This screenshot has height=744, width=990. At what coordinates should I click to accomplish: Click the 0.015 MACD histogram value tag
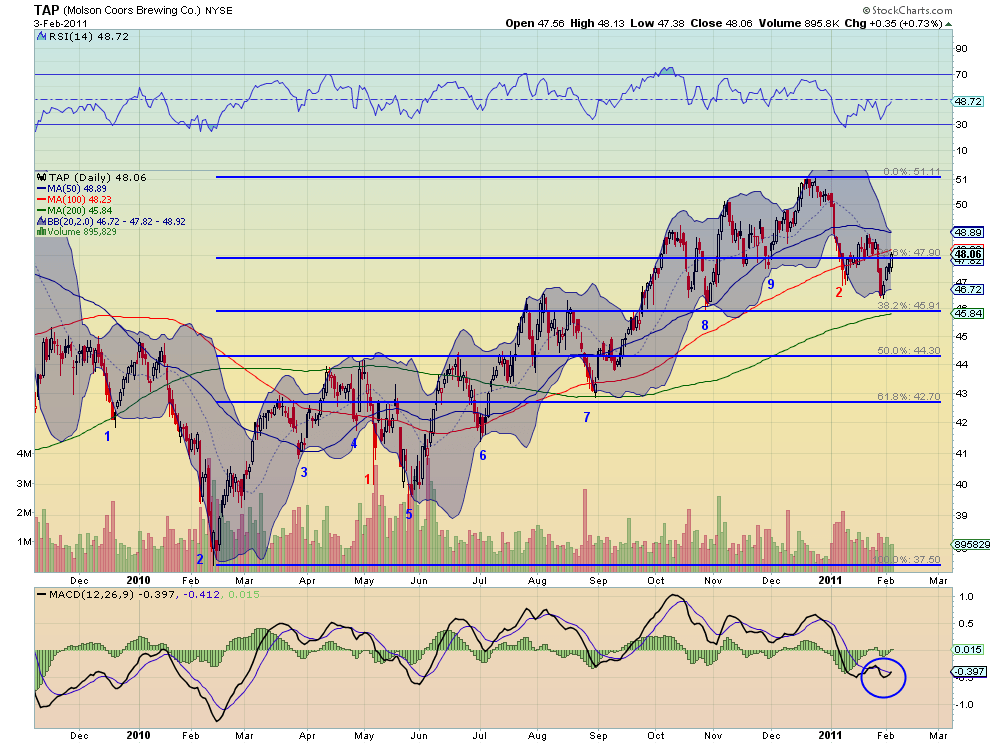968,649
